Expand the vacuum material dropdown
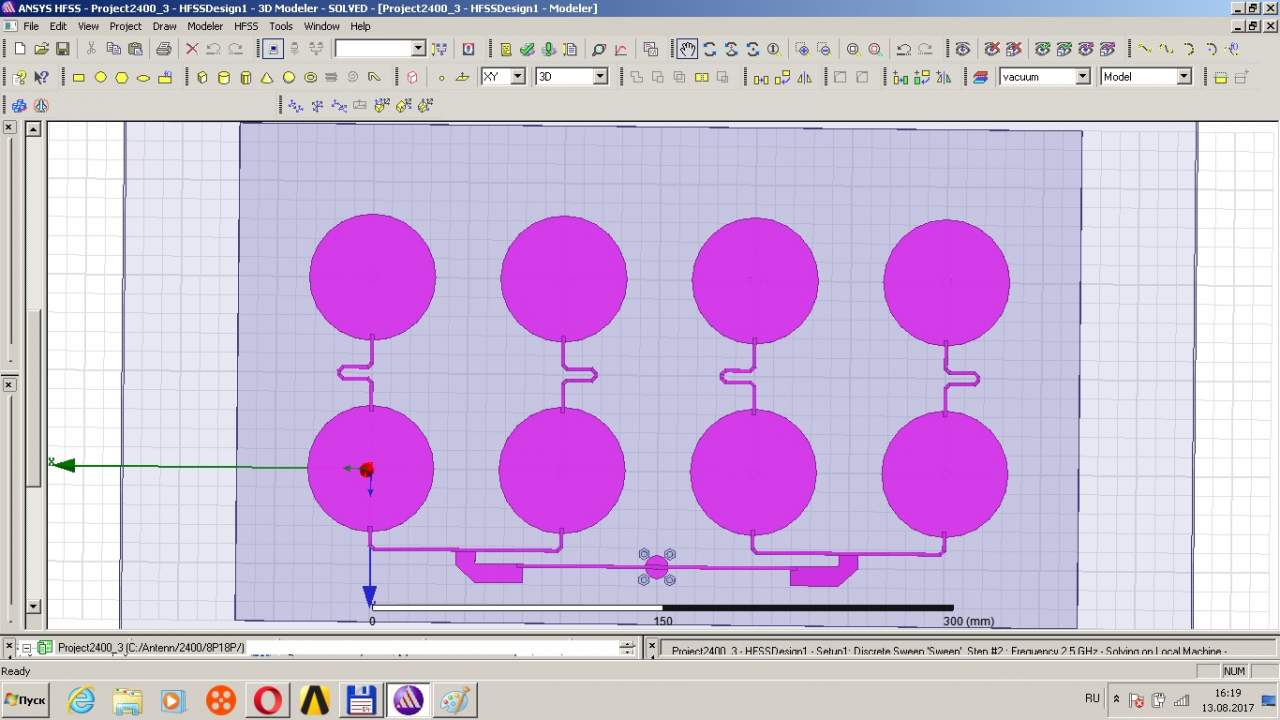Screen dimensions: 1280x720 click(1082, 77)
